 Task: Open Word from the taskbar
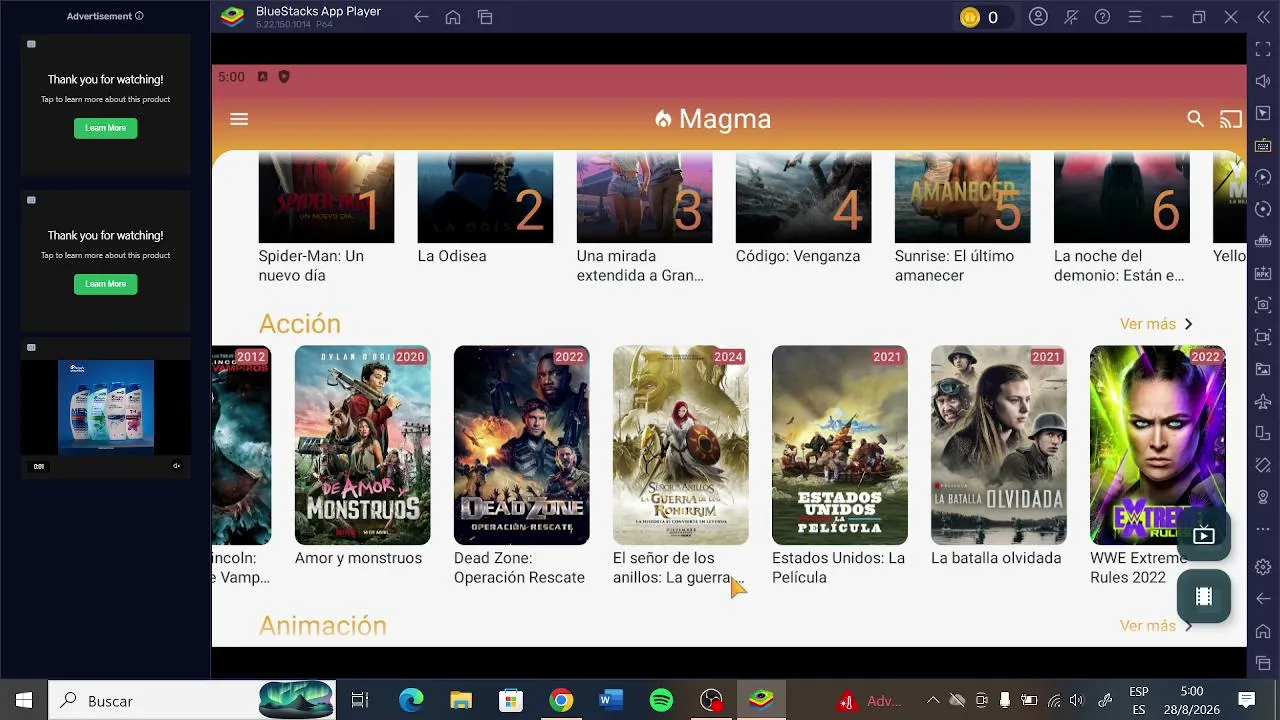(x=611, y=700)
